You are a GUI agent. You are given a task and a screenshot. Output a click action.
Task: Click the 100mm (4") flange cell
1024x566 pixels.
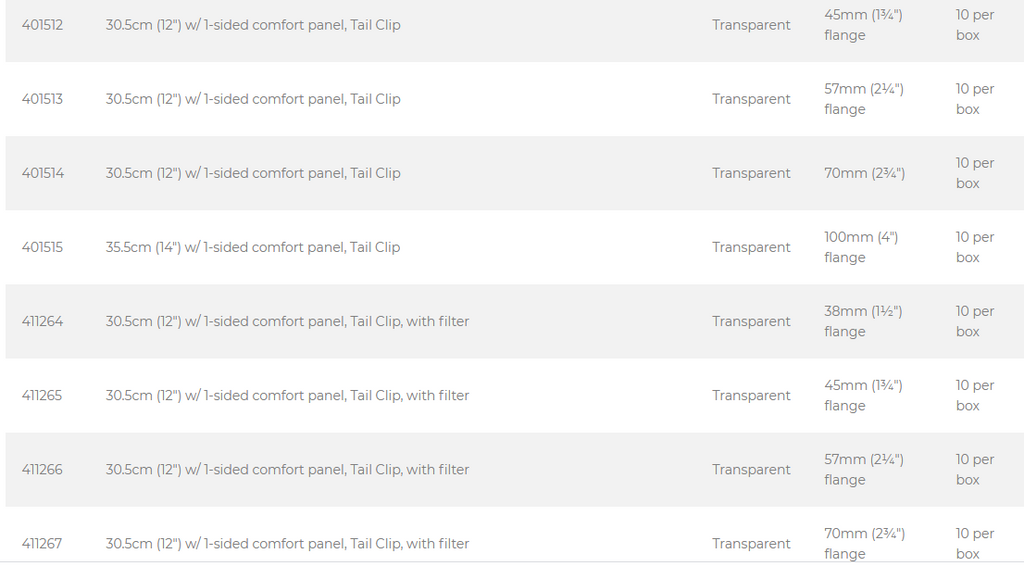(x=861, y=247)
